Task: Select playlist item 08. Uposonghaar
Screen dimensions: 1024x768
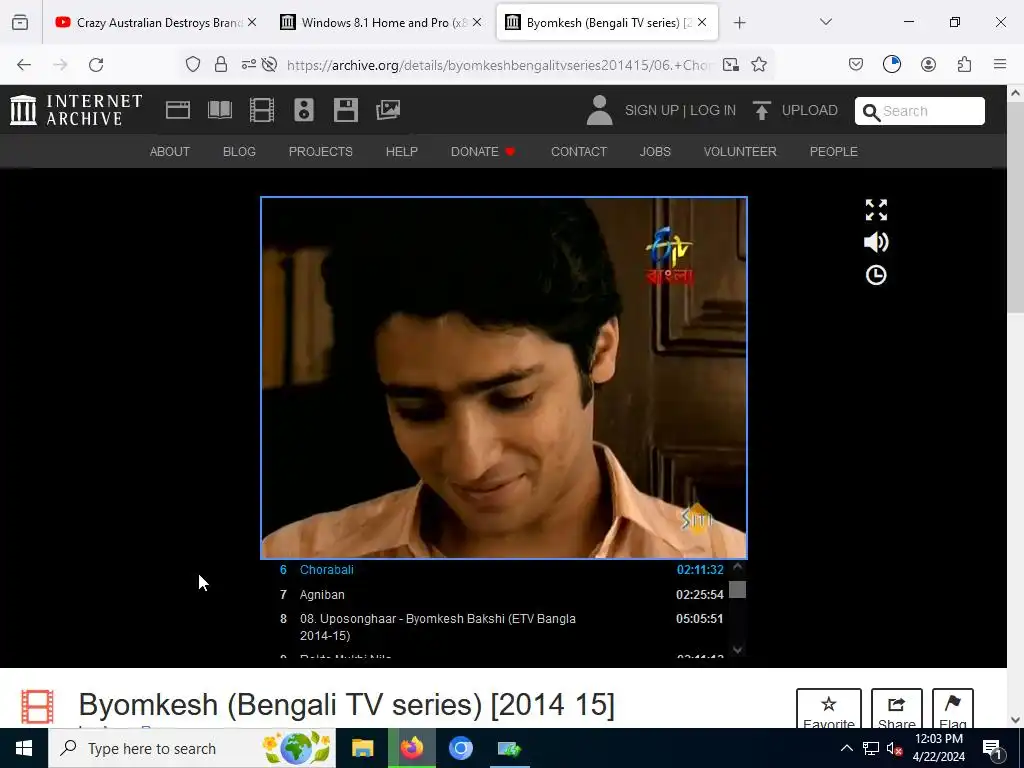Action: click(502, 627)
